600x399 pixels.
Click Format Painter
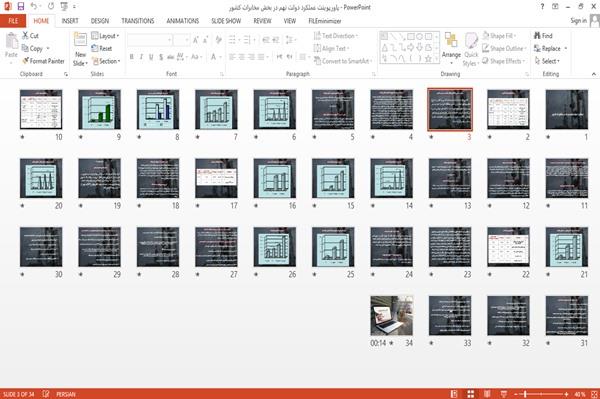[43, 61]
